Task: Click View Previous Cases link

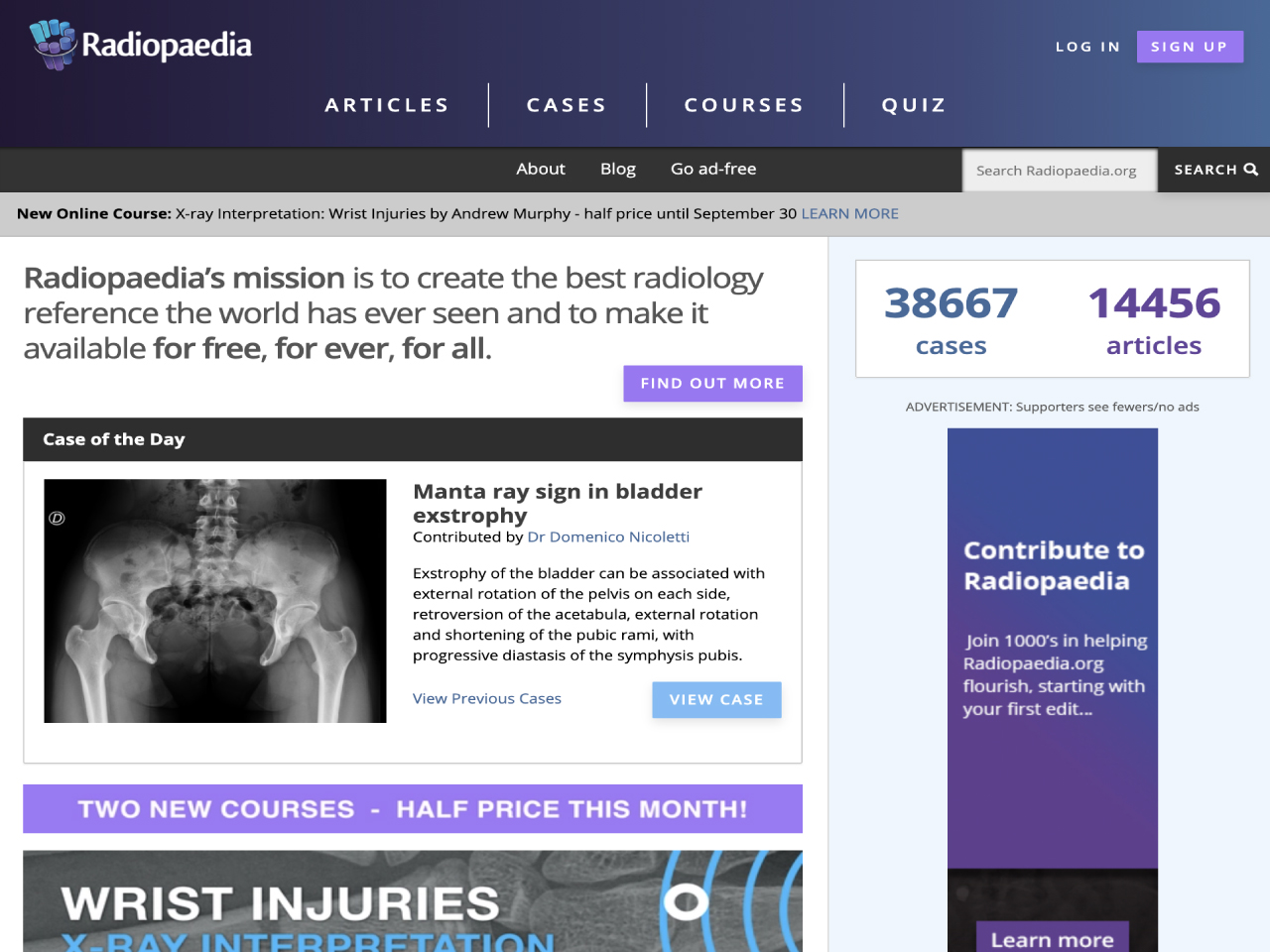Action: coord(487,698)
